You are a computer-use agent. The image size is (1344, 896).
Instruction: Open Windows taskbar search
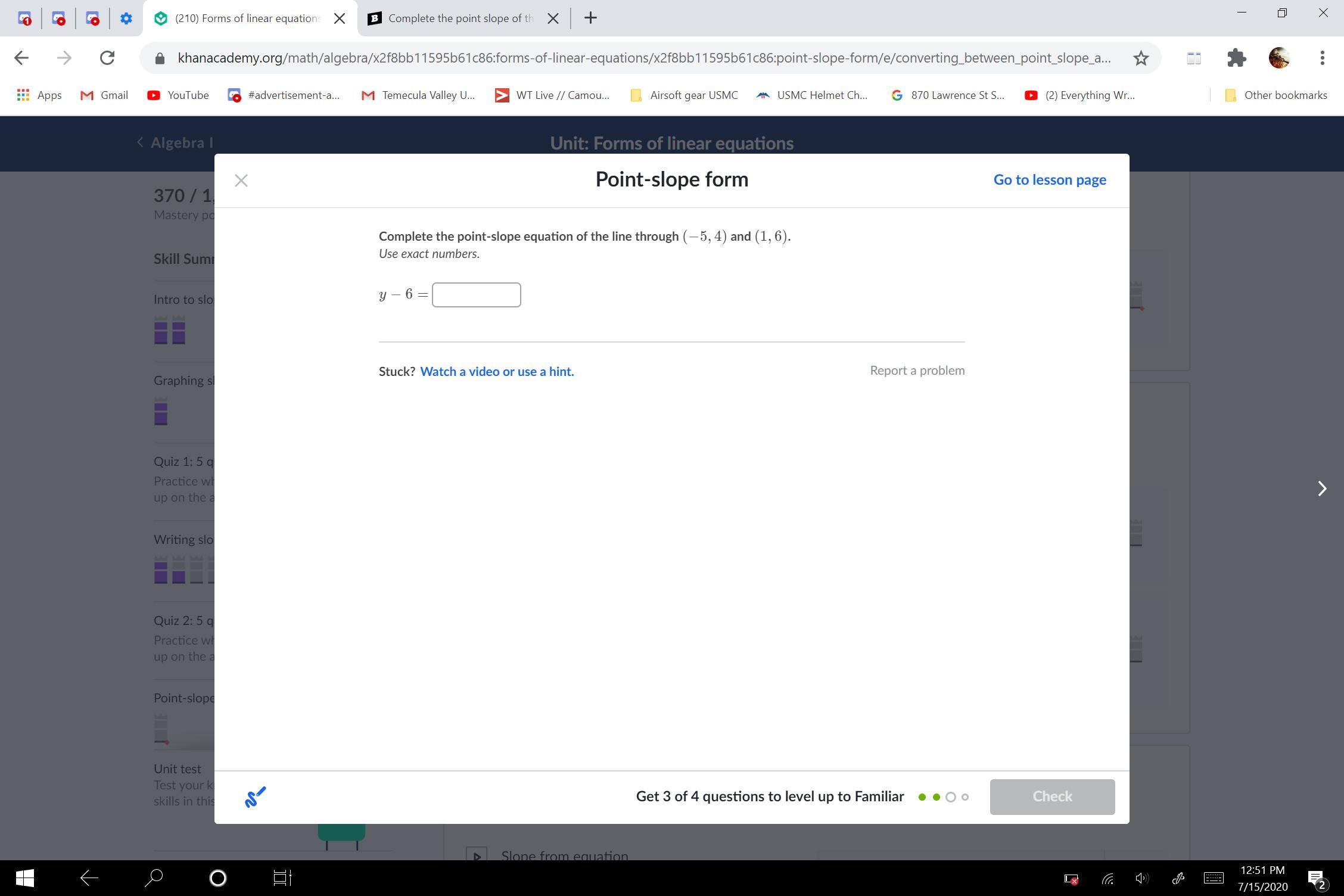(154, 878)
